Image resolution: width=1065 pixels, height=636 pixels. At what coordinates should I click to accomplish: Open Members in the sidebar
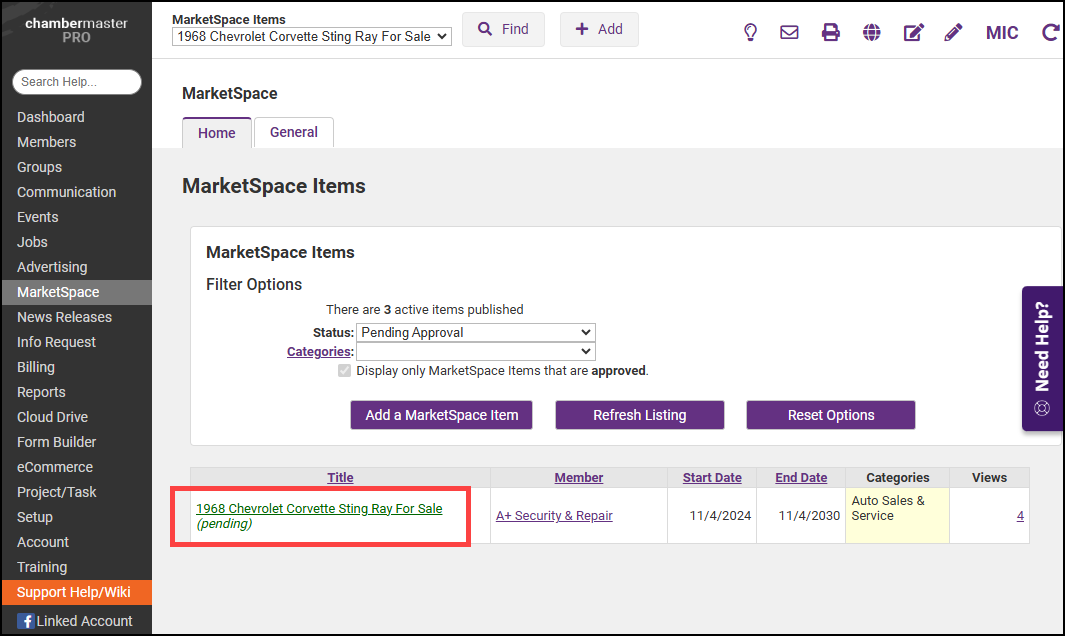tap(47, 142)
